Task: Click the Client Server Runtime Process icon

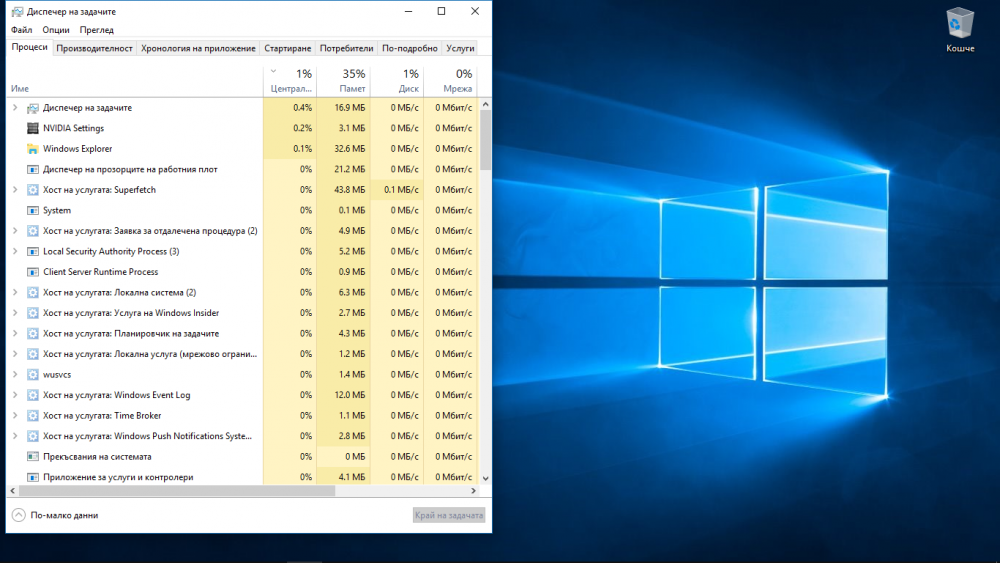Action: 33,272
